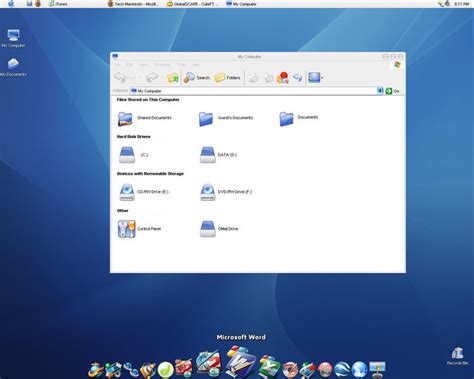Click the taskbar clock
Screen dimensions: 474x379
click(462, 4)
